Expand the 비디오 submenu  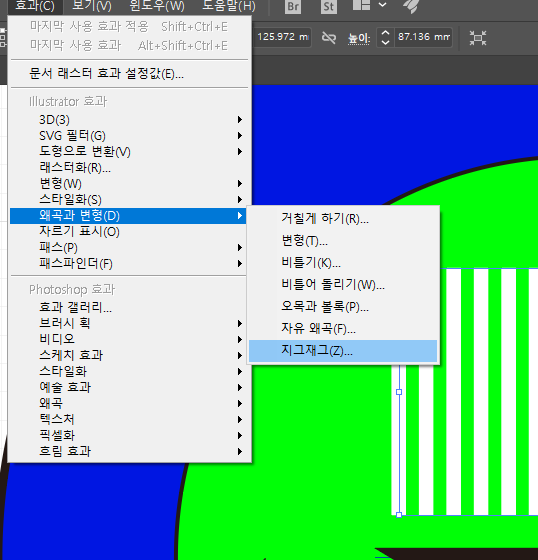point(129,339)
